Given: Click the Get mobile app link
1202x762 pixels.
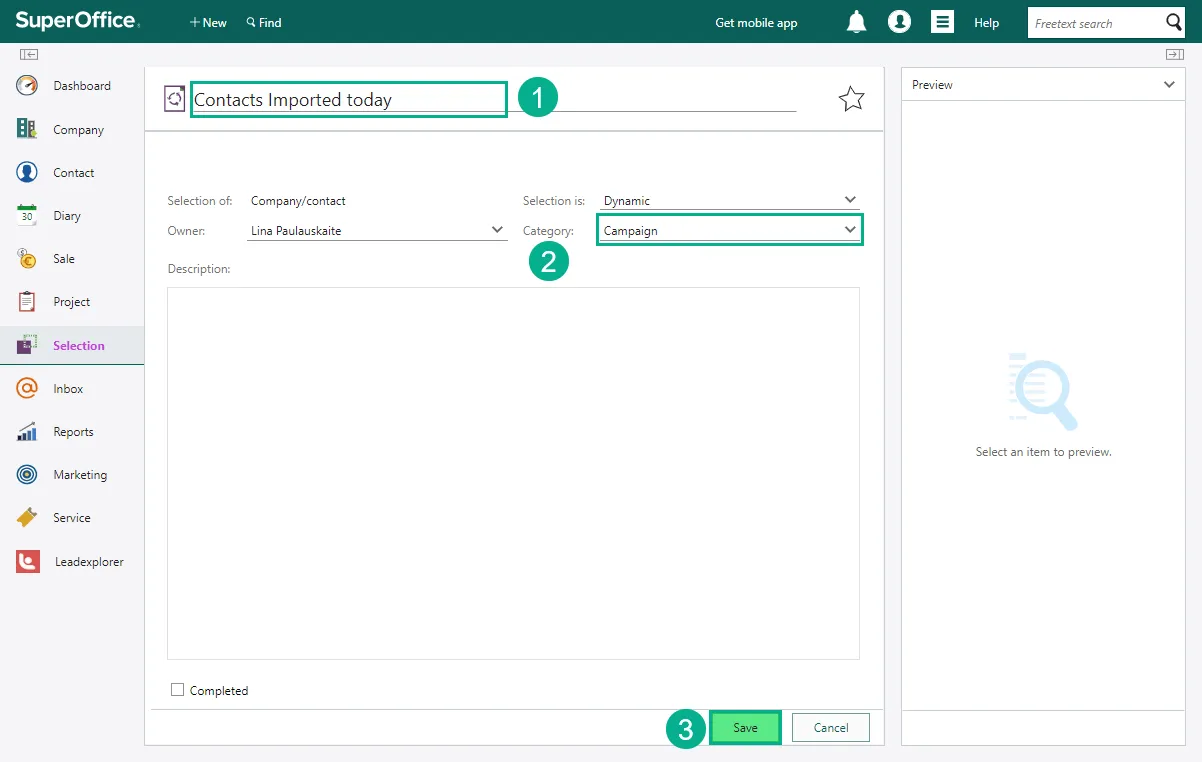Looking at the screenshot, I should (756, 23).
